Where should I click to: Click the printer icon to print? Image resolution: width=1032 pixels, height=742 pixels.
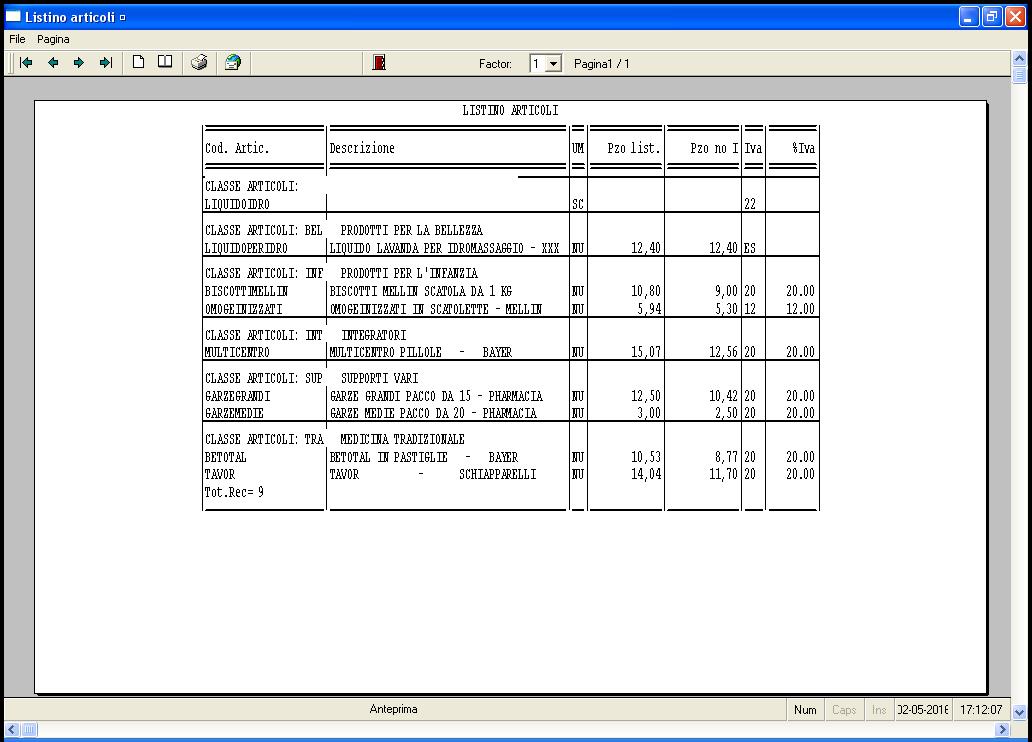pyautogui.click(x=199, y=63)
